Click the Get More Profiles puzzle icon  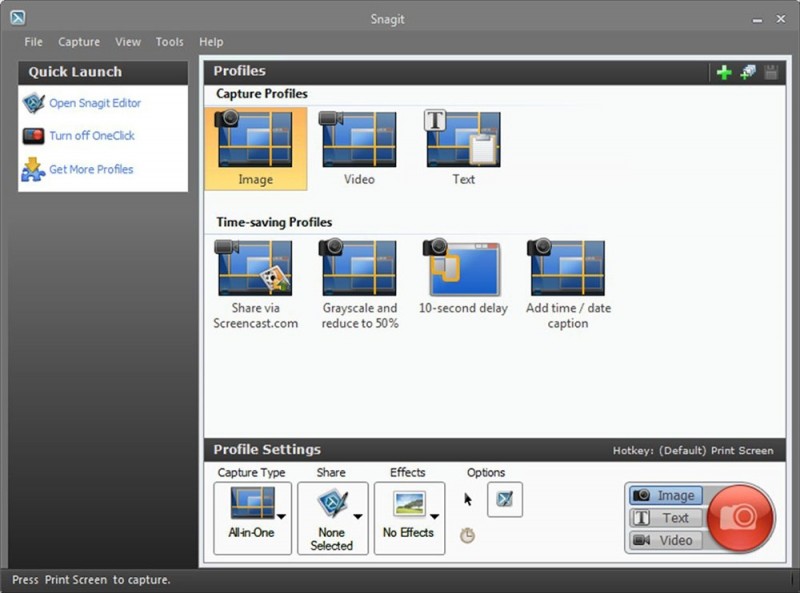pos(33,170)
